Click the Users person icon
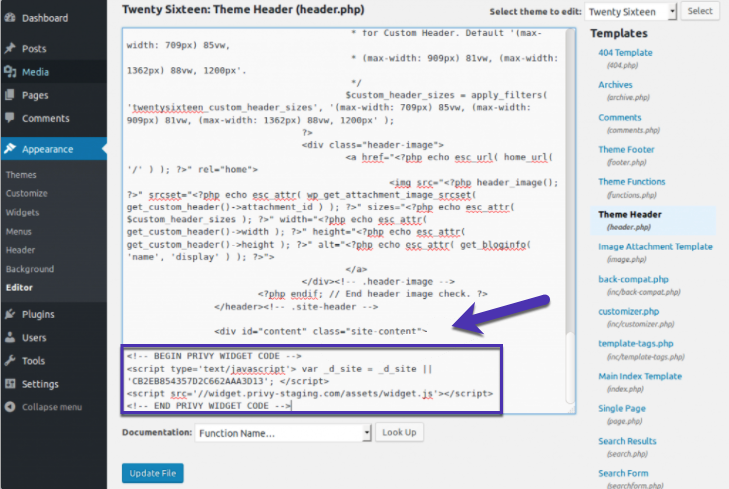The height and width of the screenshot is (489, 729). click(x=10, y=337)
